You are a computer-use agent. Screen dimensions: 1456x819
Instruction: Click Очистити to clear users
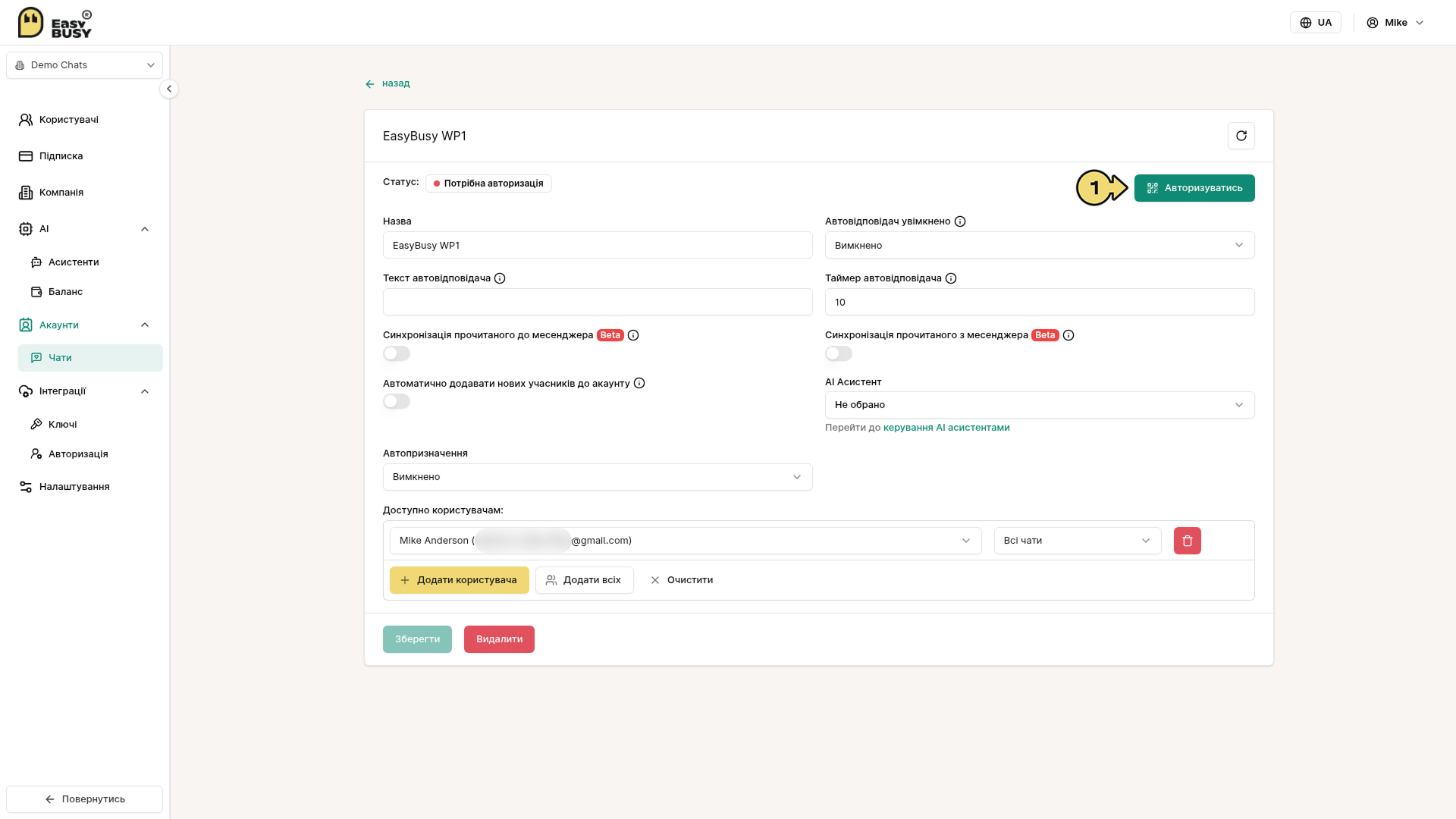point(682,580)
